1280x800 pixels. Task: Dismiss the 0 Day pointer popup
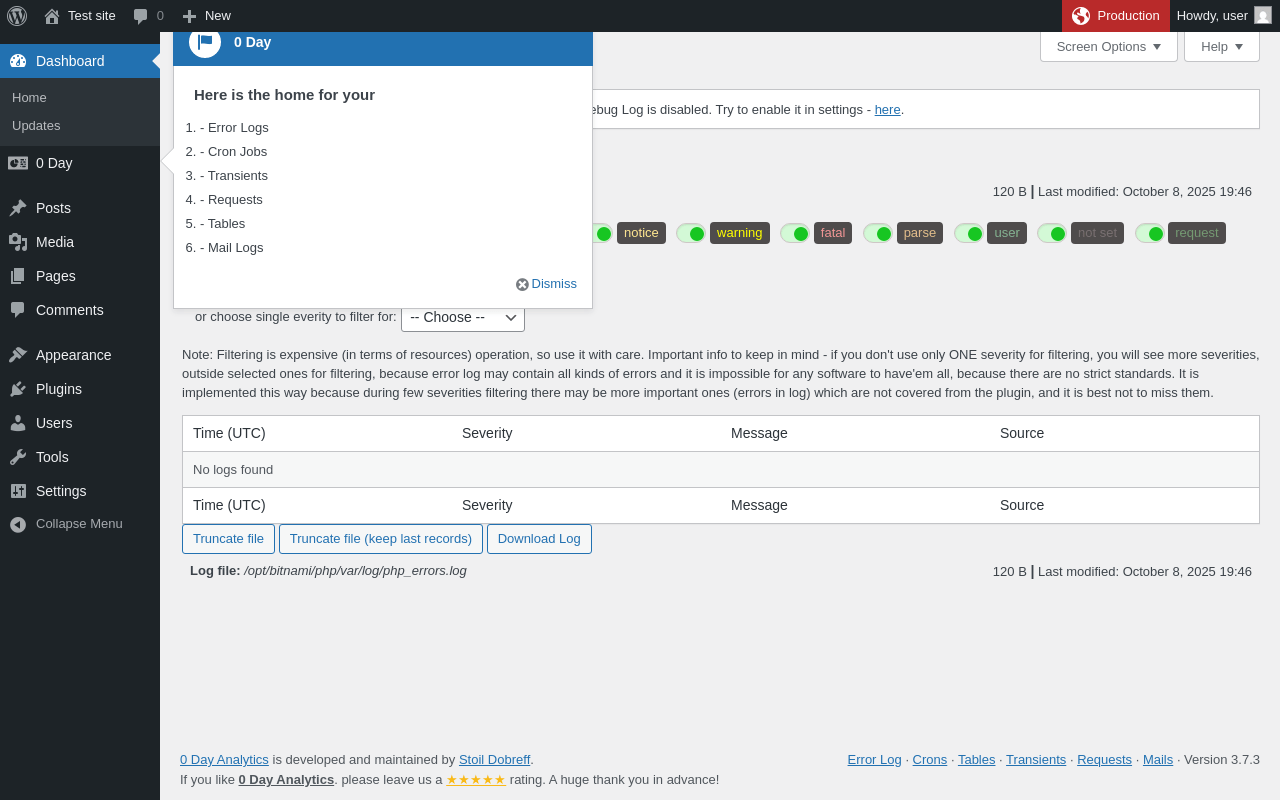[546, 284]
